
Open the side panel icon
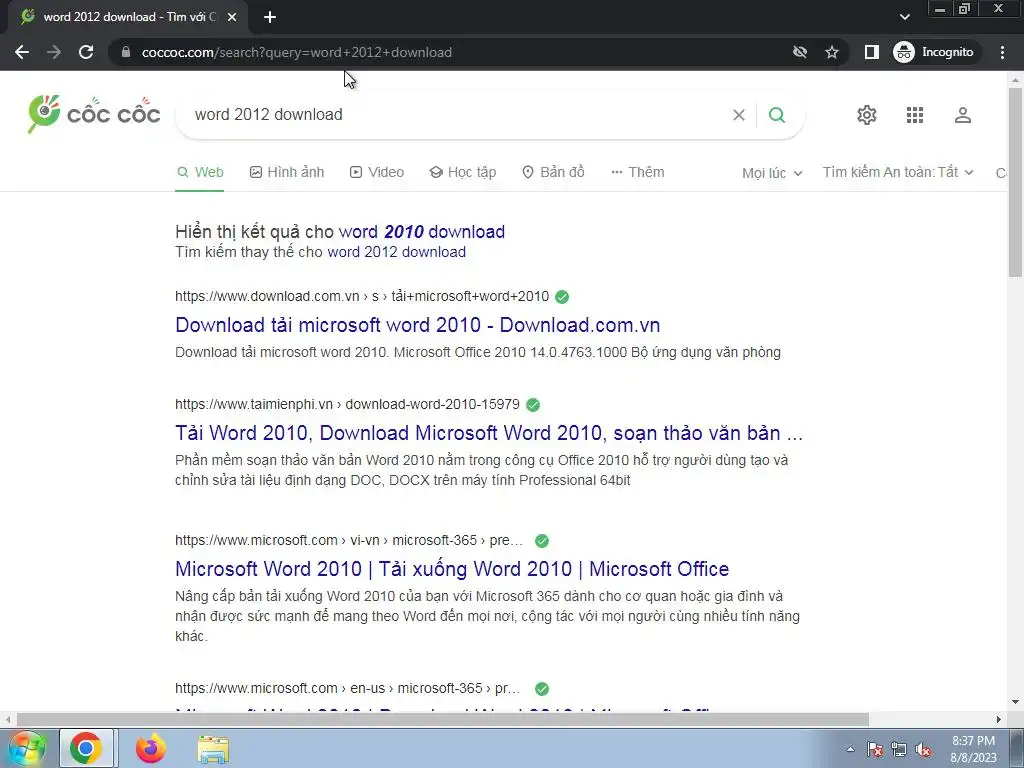pos(871,52)
